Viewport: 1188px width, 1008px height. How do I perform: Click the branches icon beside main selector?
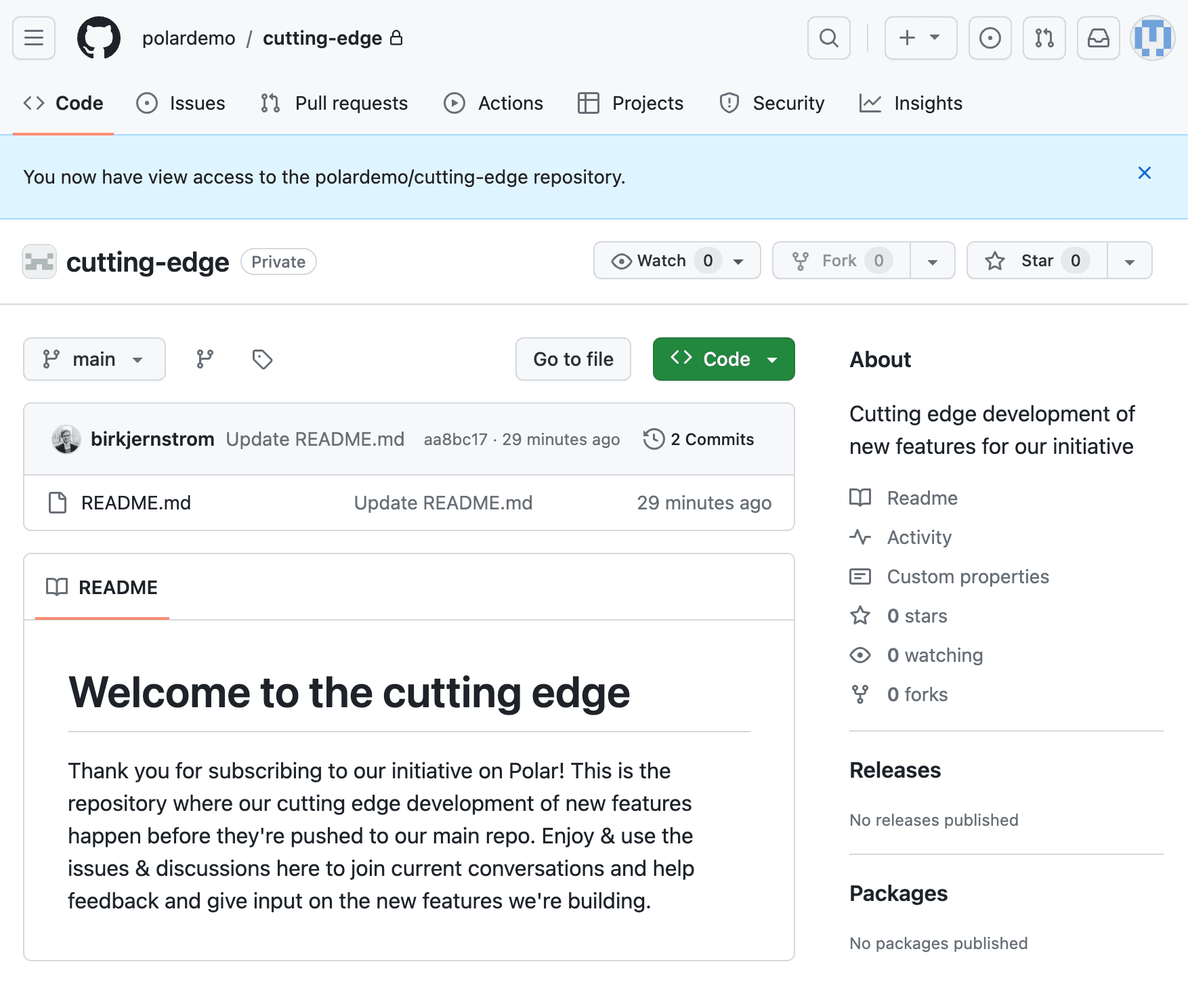tap(205, 359)
